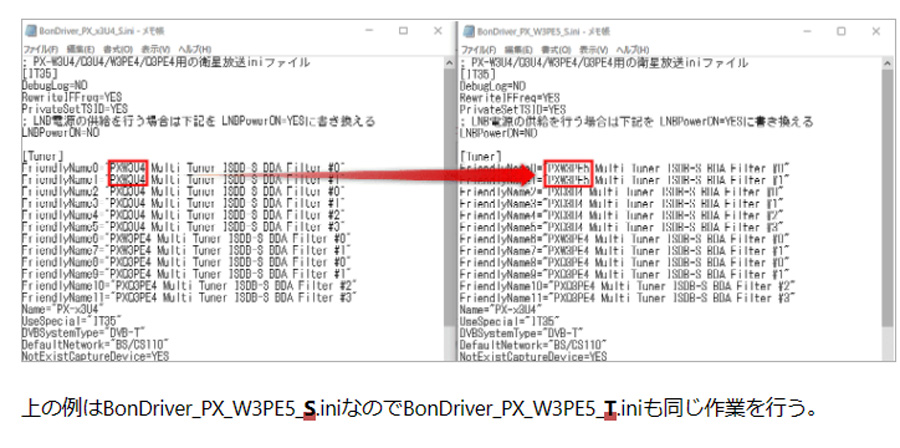
Task: Minimize the BonDriver_PX_x3U4_S.ini Notepad window
Action: click(x=368, y=32)
